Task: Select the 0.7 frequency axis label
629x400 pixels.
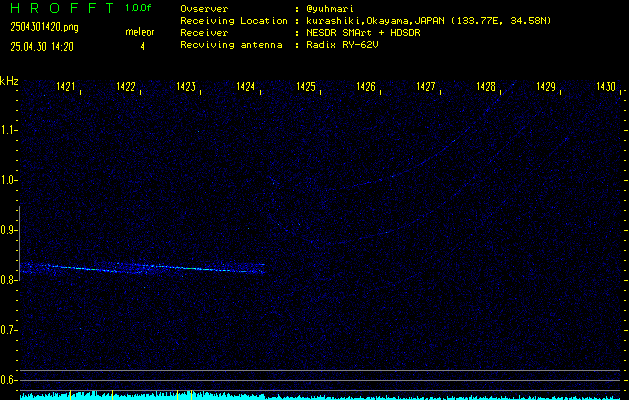Action: [8, 330]
